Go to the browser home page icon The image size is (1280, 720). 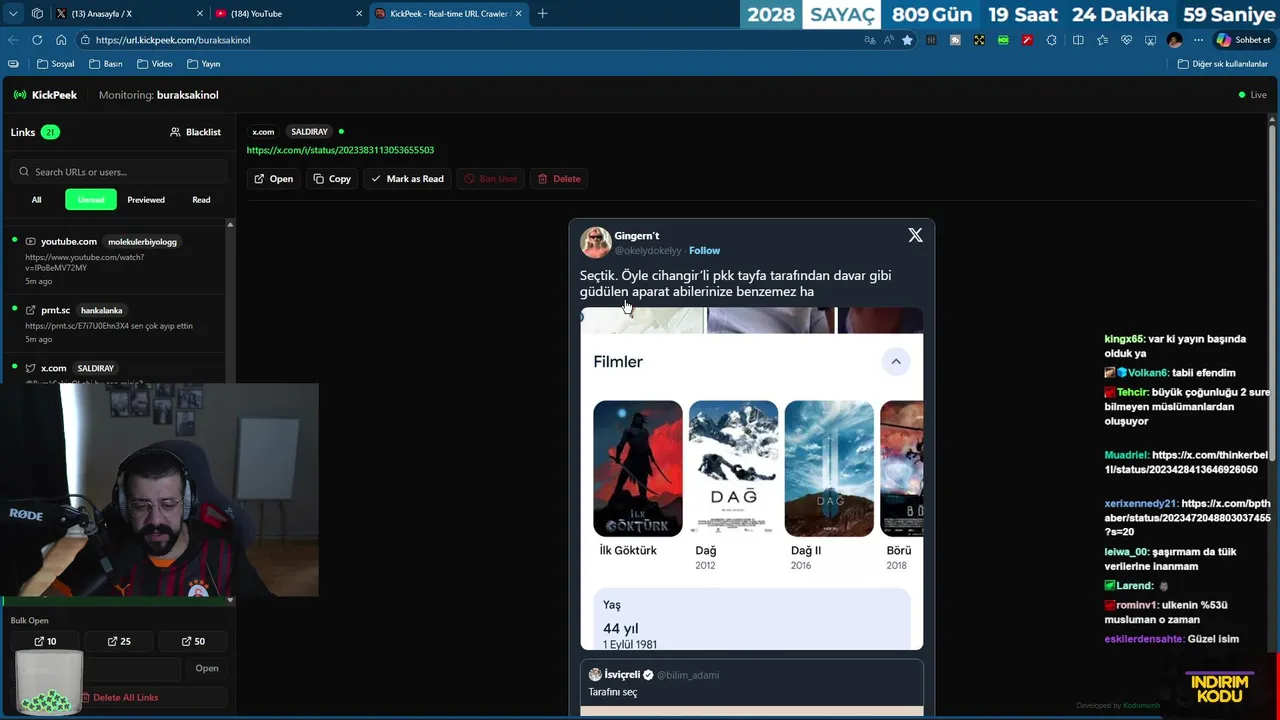(61, 40)
